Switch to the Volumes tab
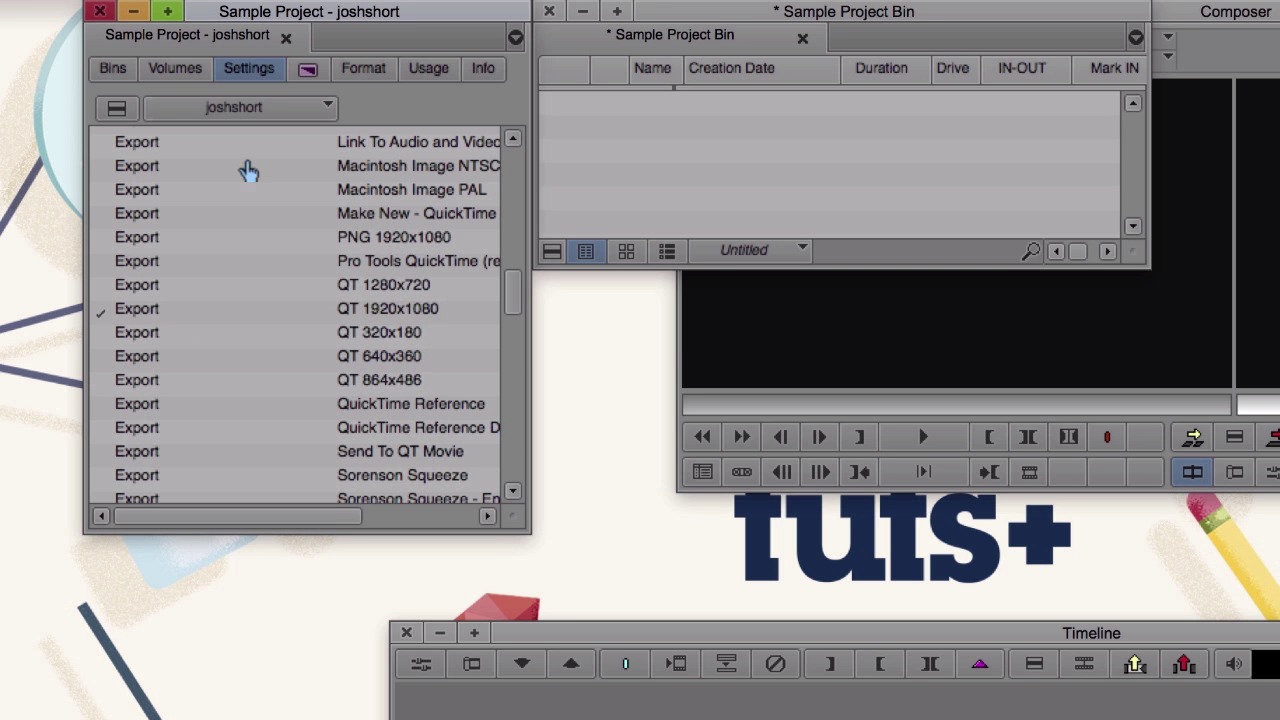Screen dimensions: 1280x720 pos(175,68)
